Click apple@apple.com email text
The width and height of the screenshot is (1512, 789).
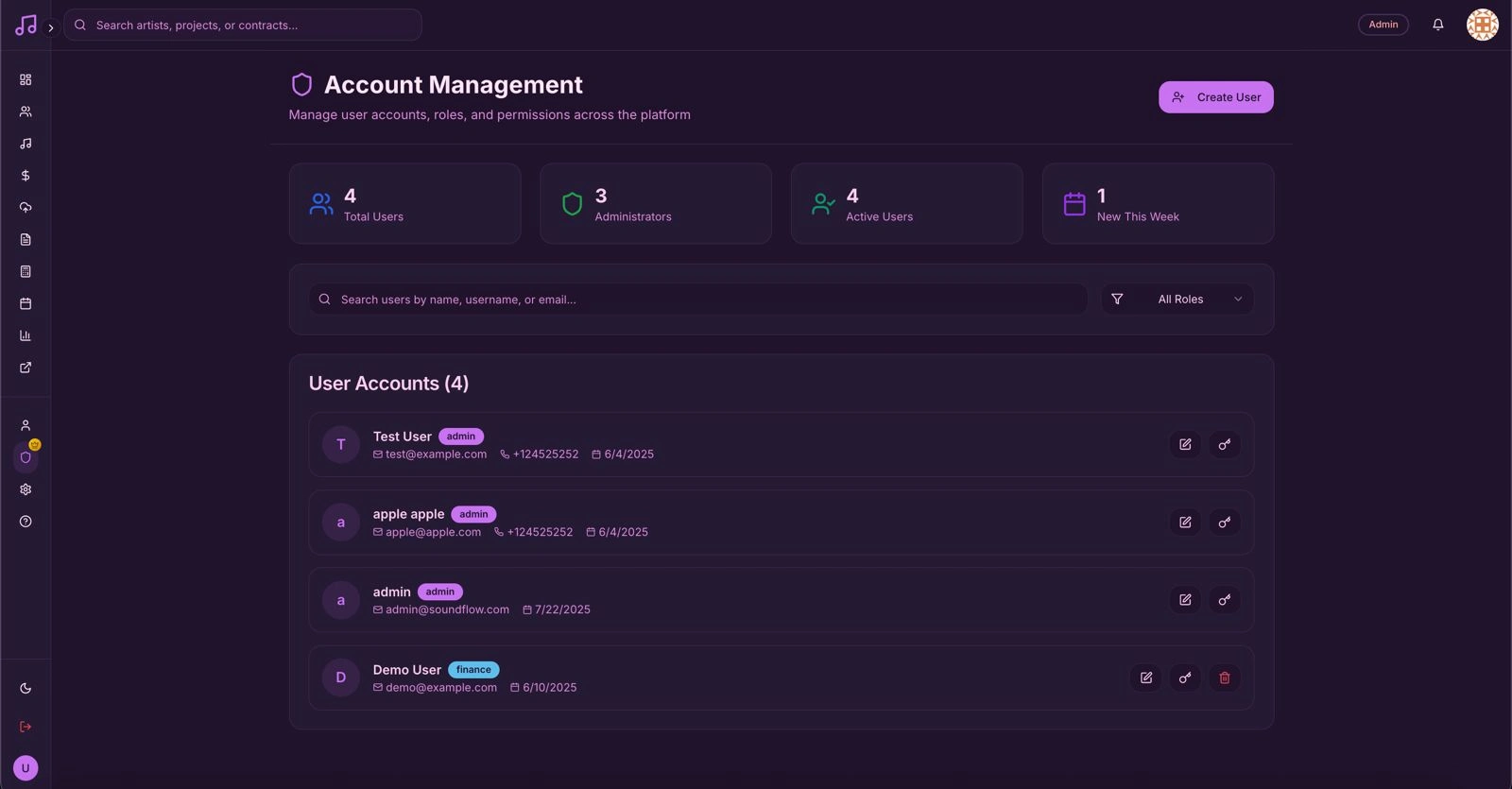(x=433, y=532)
